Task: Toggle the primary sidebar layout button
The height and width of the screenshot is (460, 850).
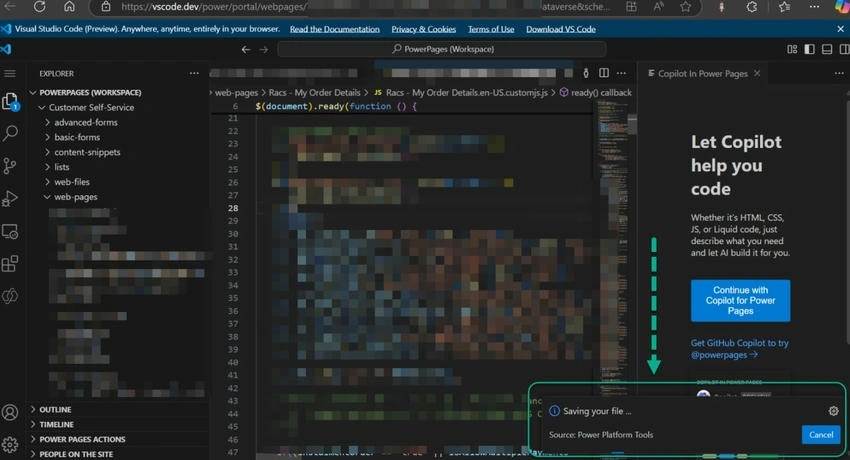Action: tap(809, 49)
